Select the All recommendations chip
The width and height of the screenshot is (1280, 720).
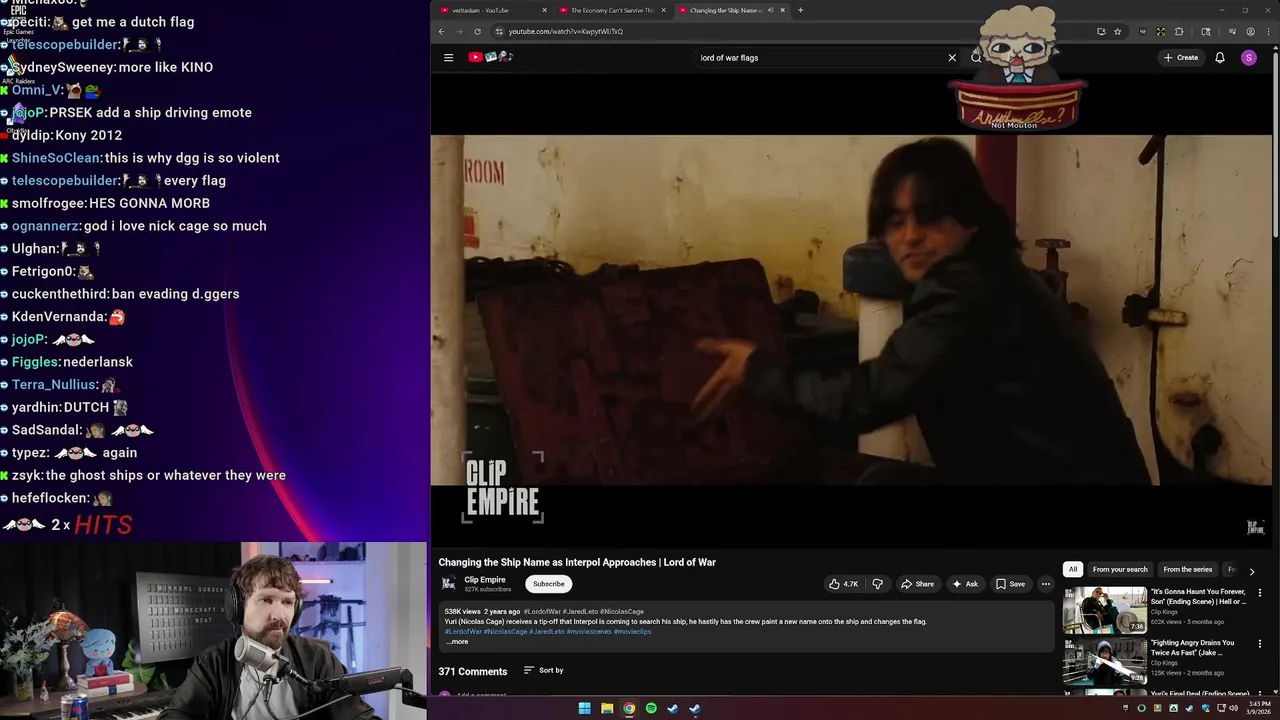click(x=1073, y=569)
